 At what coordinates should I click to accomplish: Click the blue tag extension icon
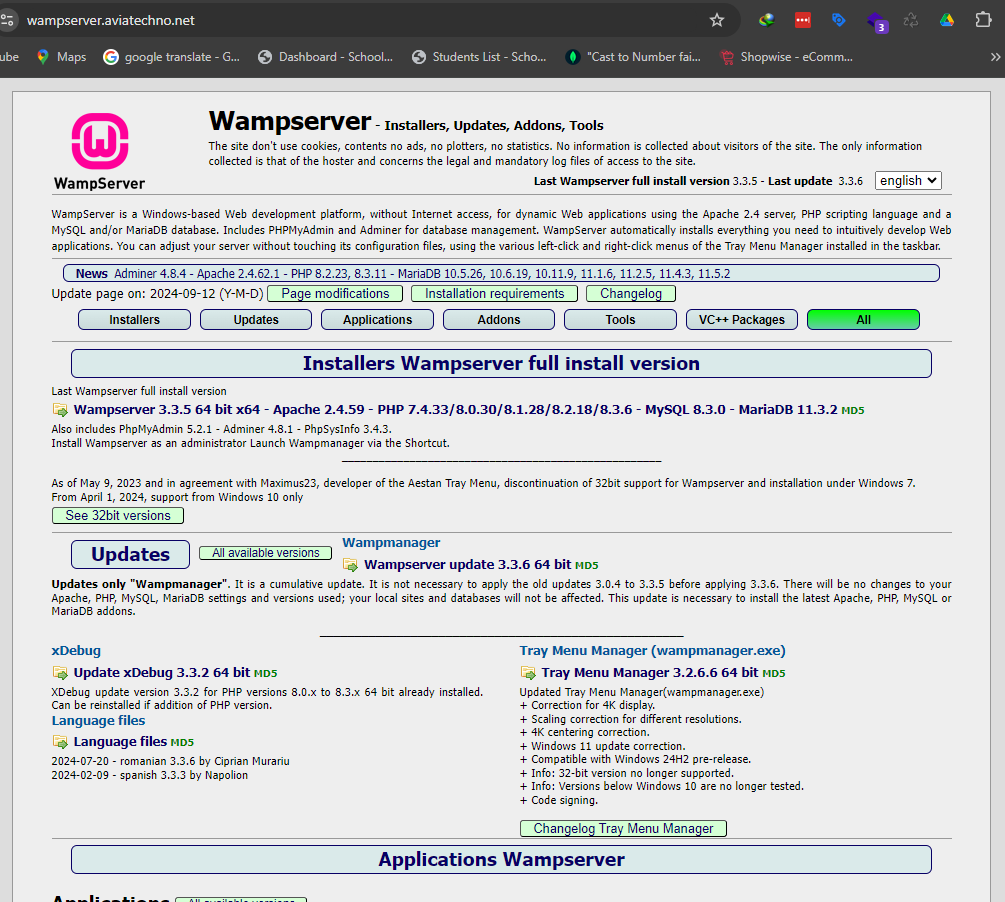[x=838, y=21]
